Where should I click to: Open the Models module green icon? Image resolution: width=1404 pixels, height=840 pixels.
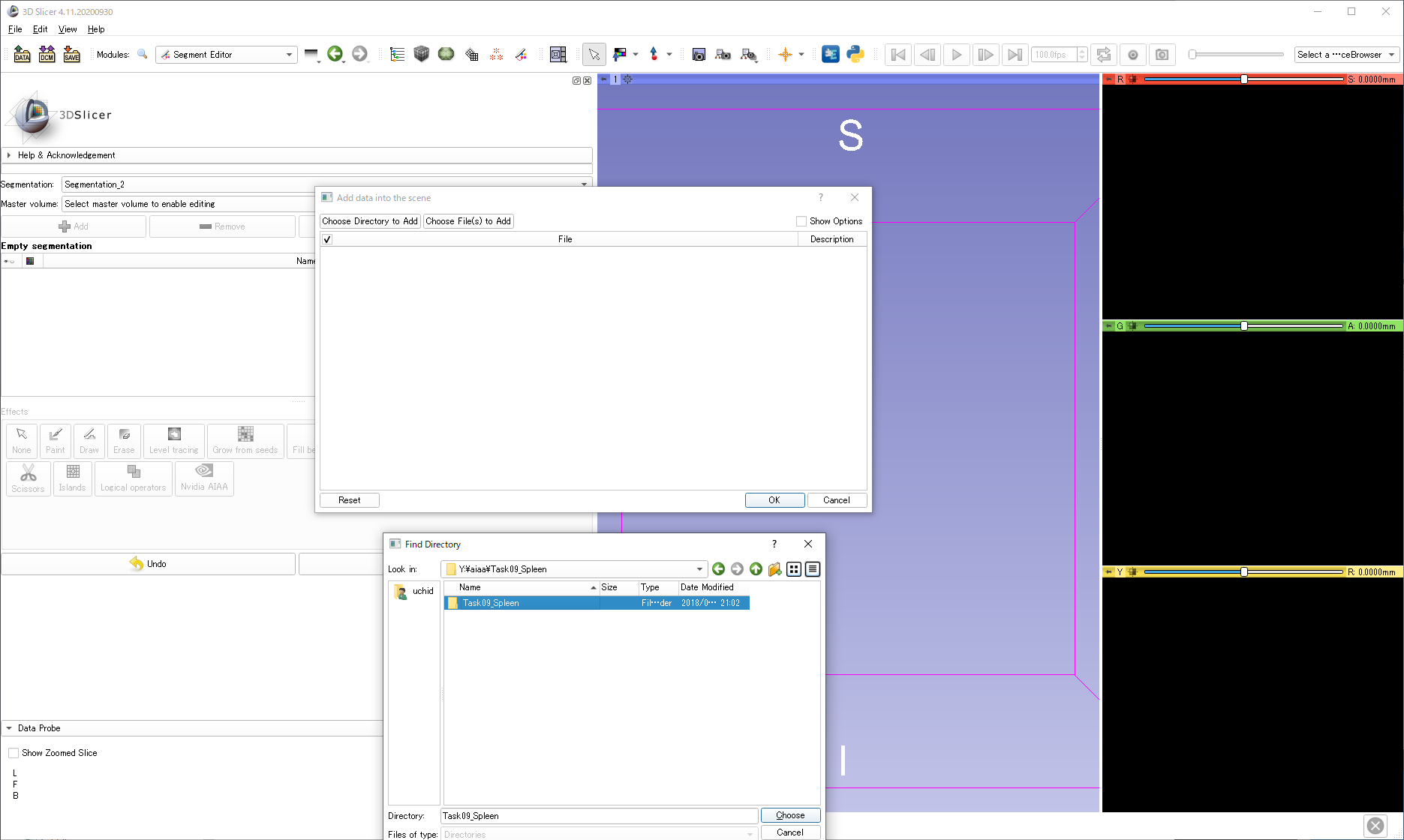[x=446, y=54]
